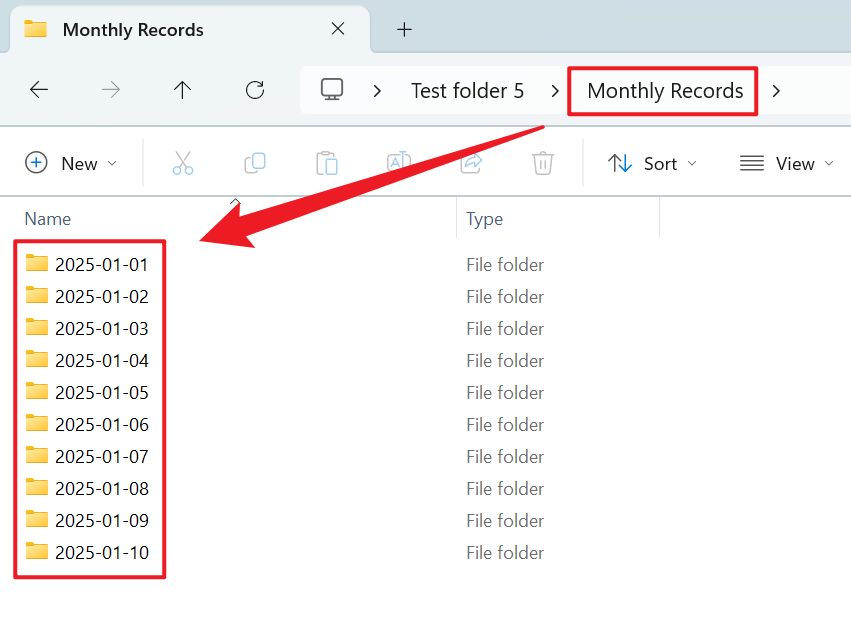
Task: Click the Rename icon in toolbar
Action: (x=399, y=163)
